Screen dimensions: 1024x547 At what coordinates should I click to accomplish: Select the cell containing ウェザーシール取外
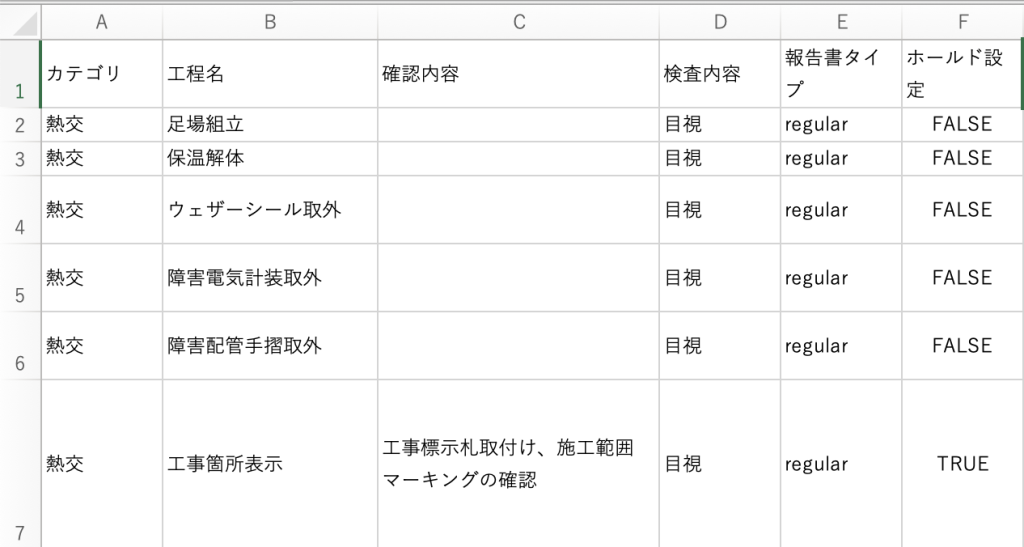click(x=270, y=210)
